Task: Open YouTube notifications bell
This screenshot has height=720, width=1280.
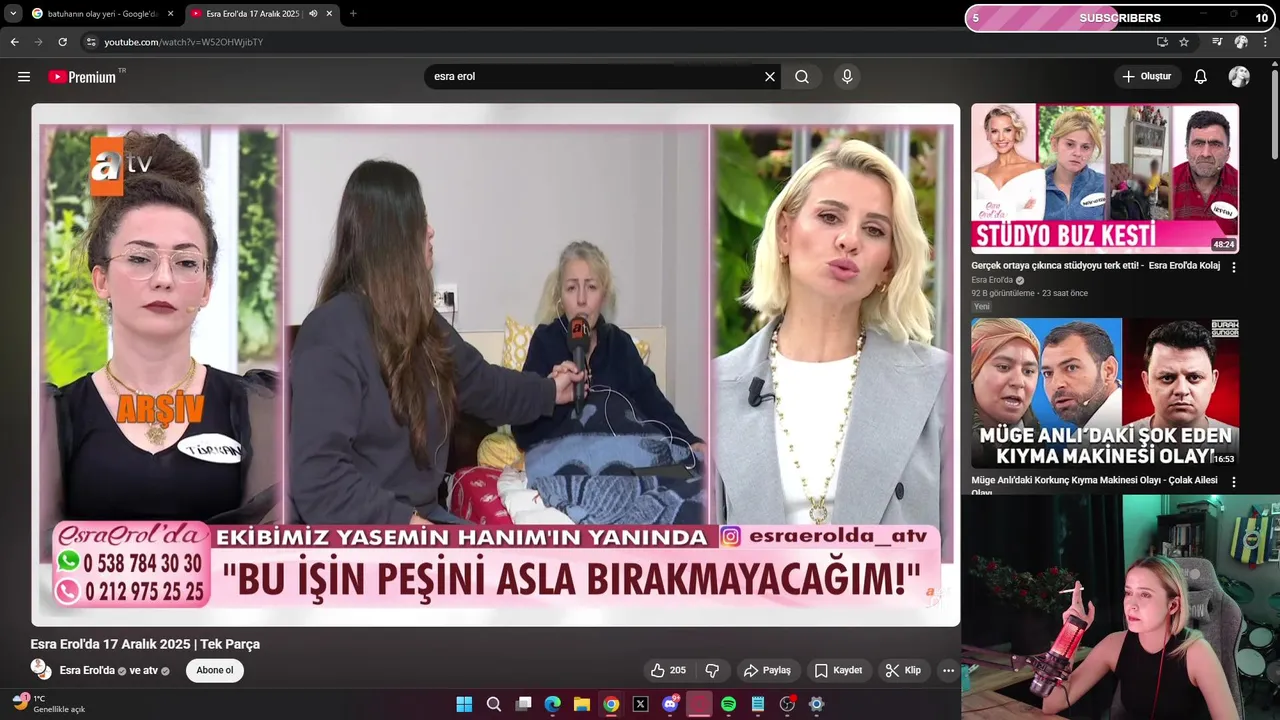Action: [1201, 77]
